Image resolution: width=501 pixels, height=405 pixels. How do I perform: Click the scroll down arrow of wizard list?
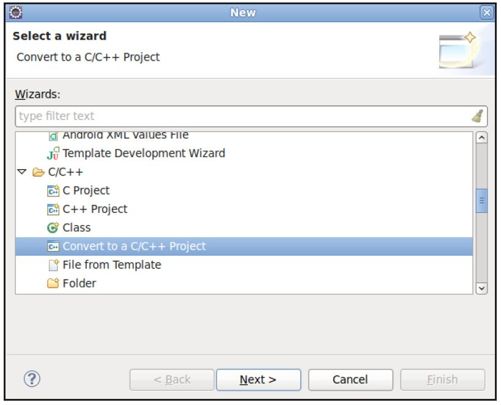tap(481, 288)
